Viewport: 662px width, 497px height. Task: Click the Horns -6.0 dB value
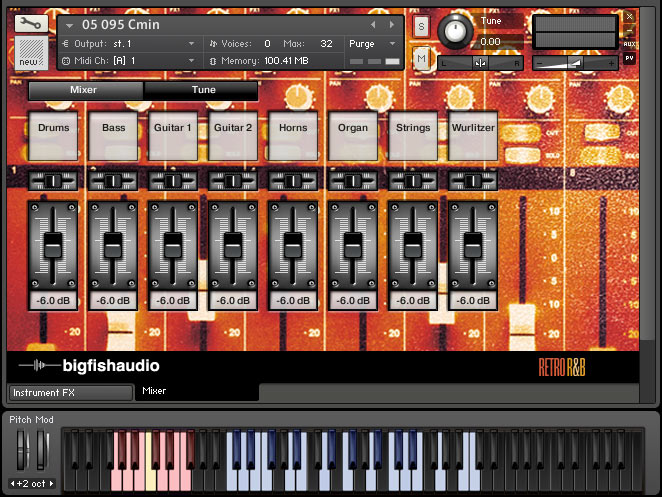[x=293, y=301]
